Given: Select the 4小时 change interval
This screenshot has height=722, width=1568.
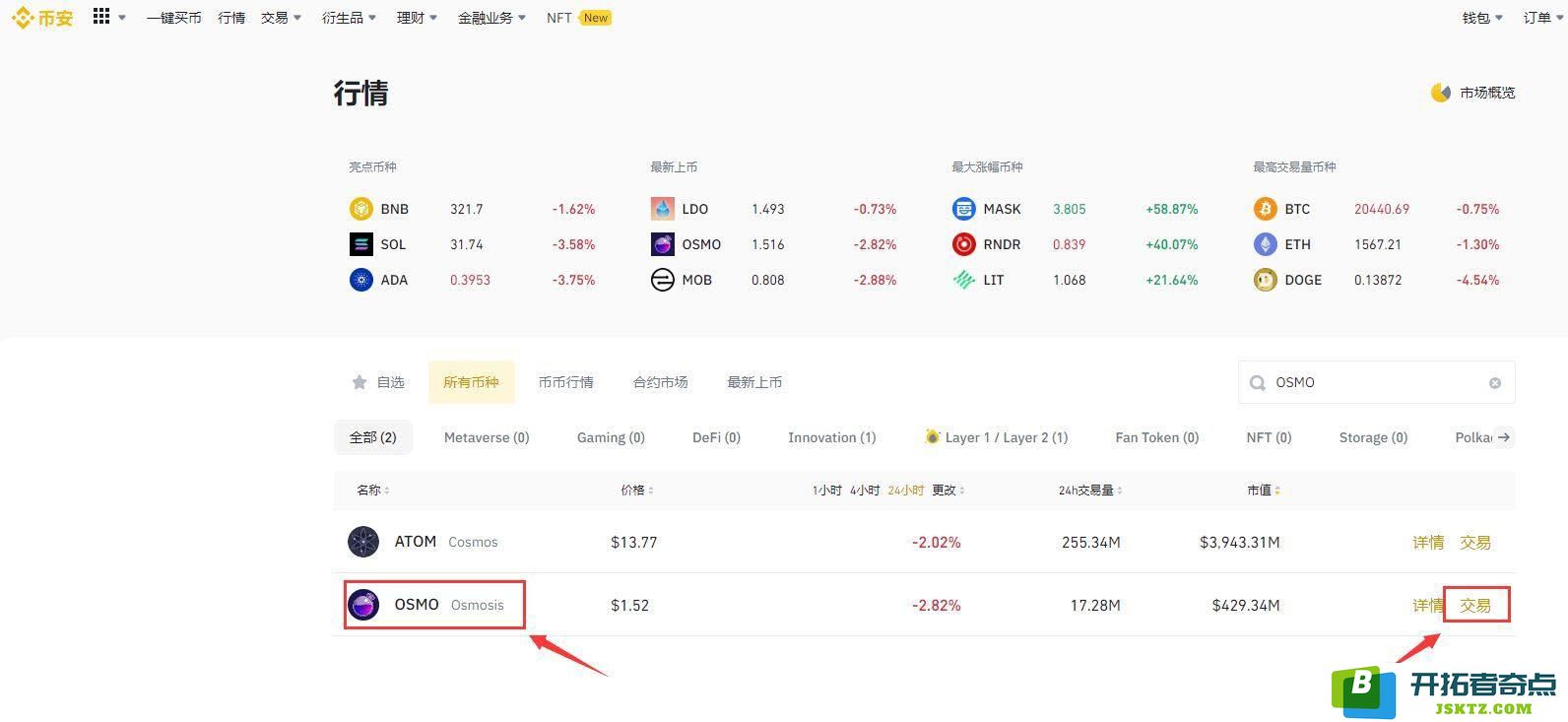Looking at the screenshot, I should click(865, 490).
